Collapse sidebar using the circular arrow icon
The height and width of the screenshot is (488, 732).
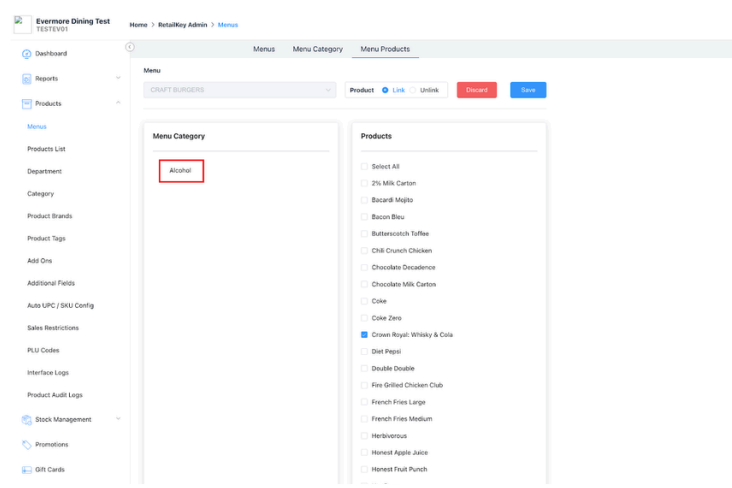(130, 47)
